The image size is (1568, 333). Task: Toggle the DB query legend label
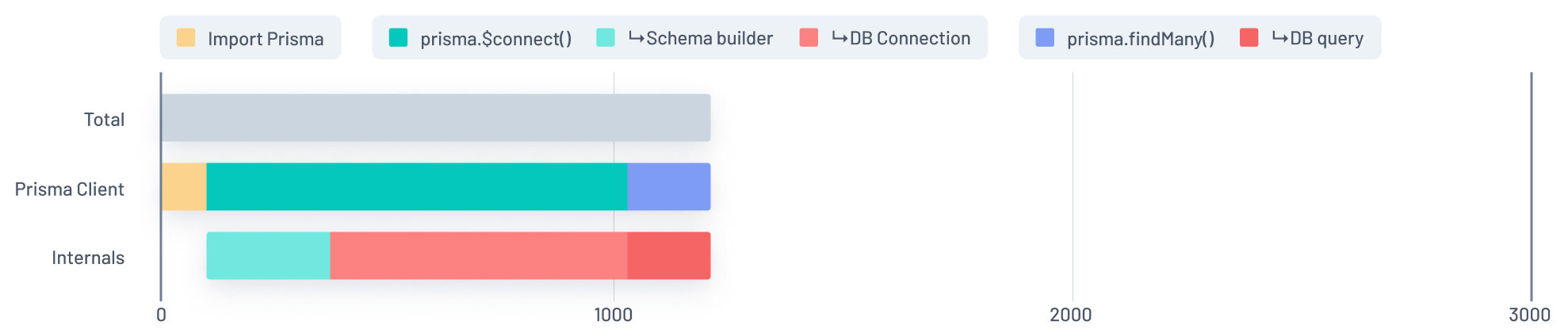(1318, 38)
